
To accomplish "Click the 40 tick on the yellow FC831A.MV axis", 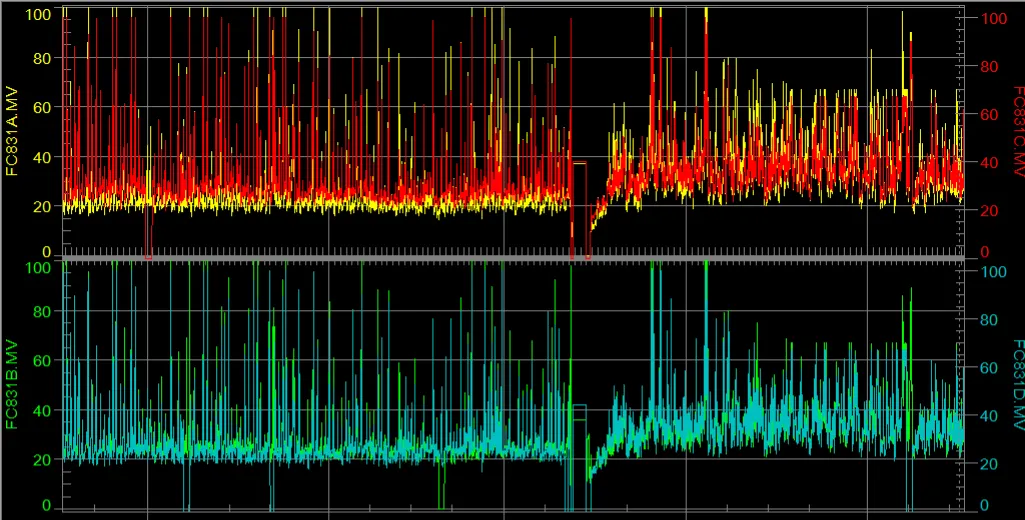I will (x=42, y=157).
